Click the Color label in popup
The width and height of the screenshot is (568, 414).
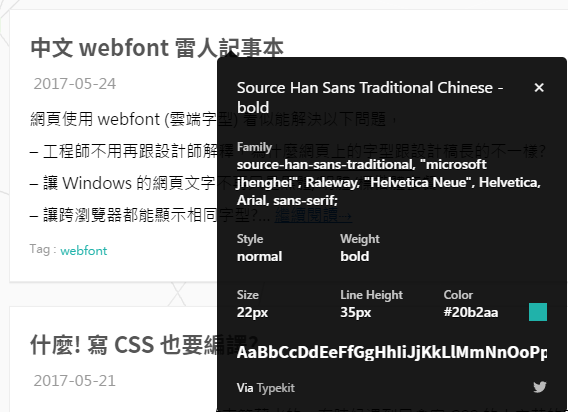click(x=458, y=295)
